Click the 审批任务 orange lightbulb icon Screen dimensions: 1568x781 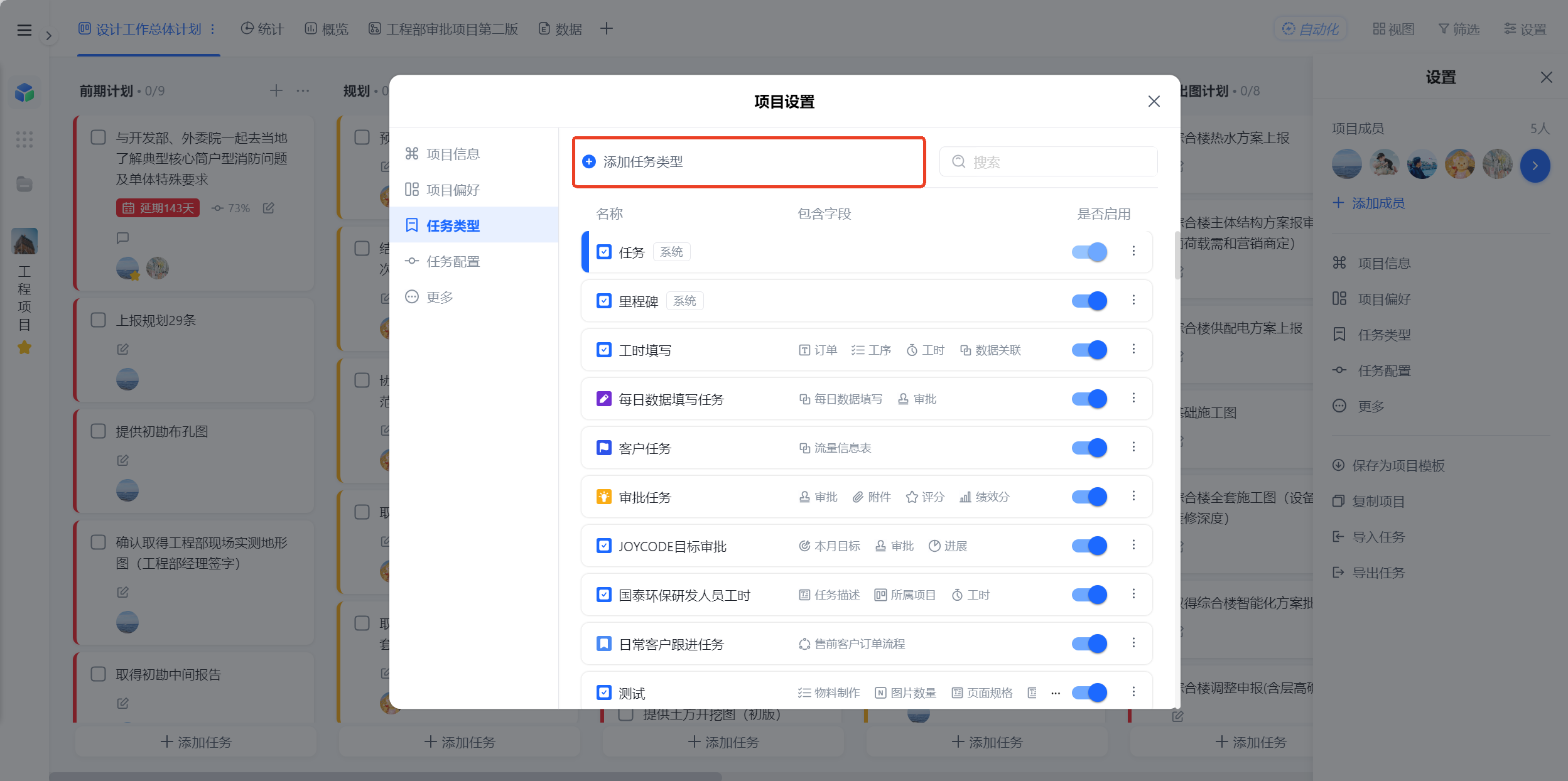point(603,497)
